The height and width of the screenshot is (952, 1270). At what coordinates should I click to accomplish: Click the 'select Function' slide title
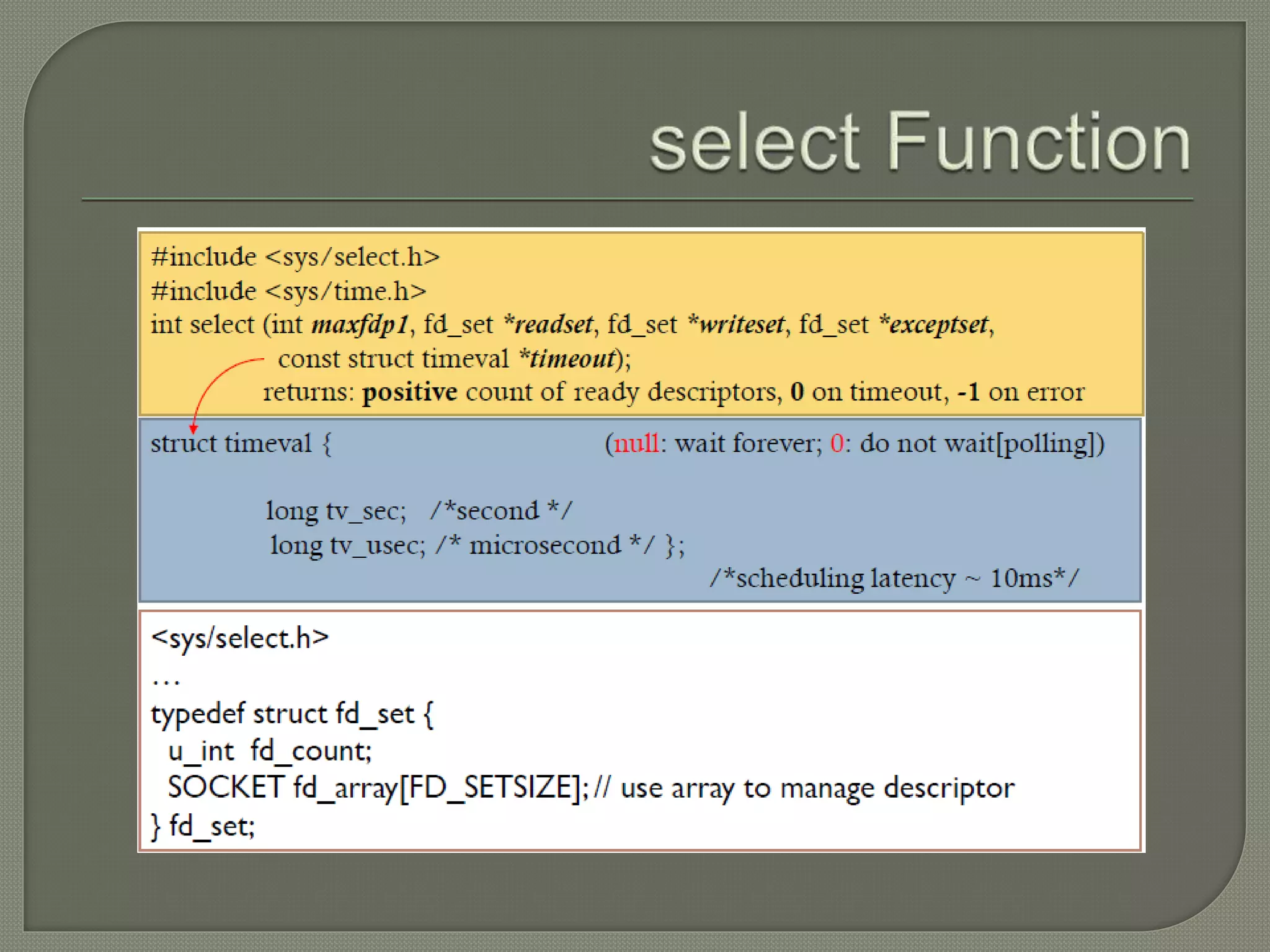(920, 143)
